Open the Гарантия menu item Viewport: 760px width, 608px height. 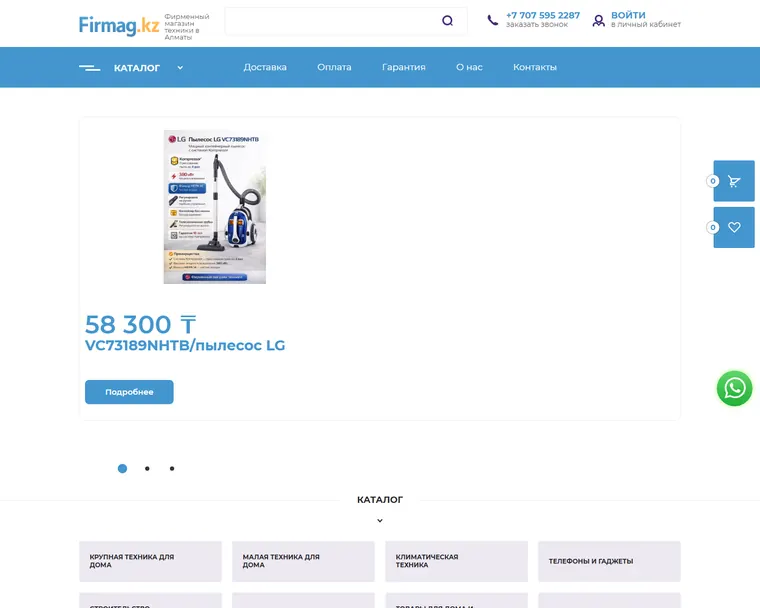(x=403, y=67)
